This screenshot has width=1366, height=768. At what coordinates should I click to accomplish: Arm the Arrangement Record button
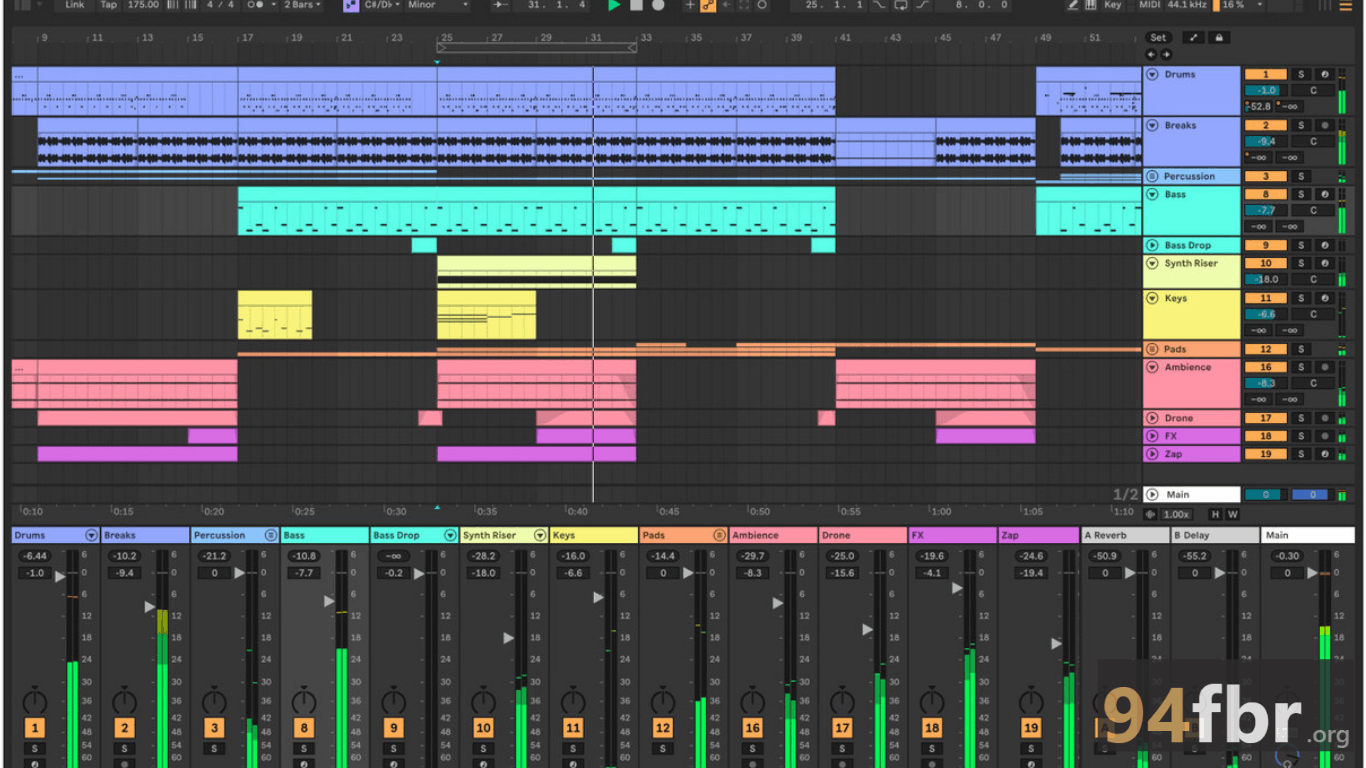point(658,5)
